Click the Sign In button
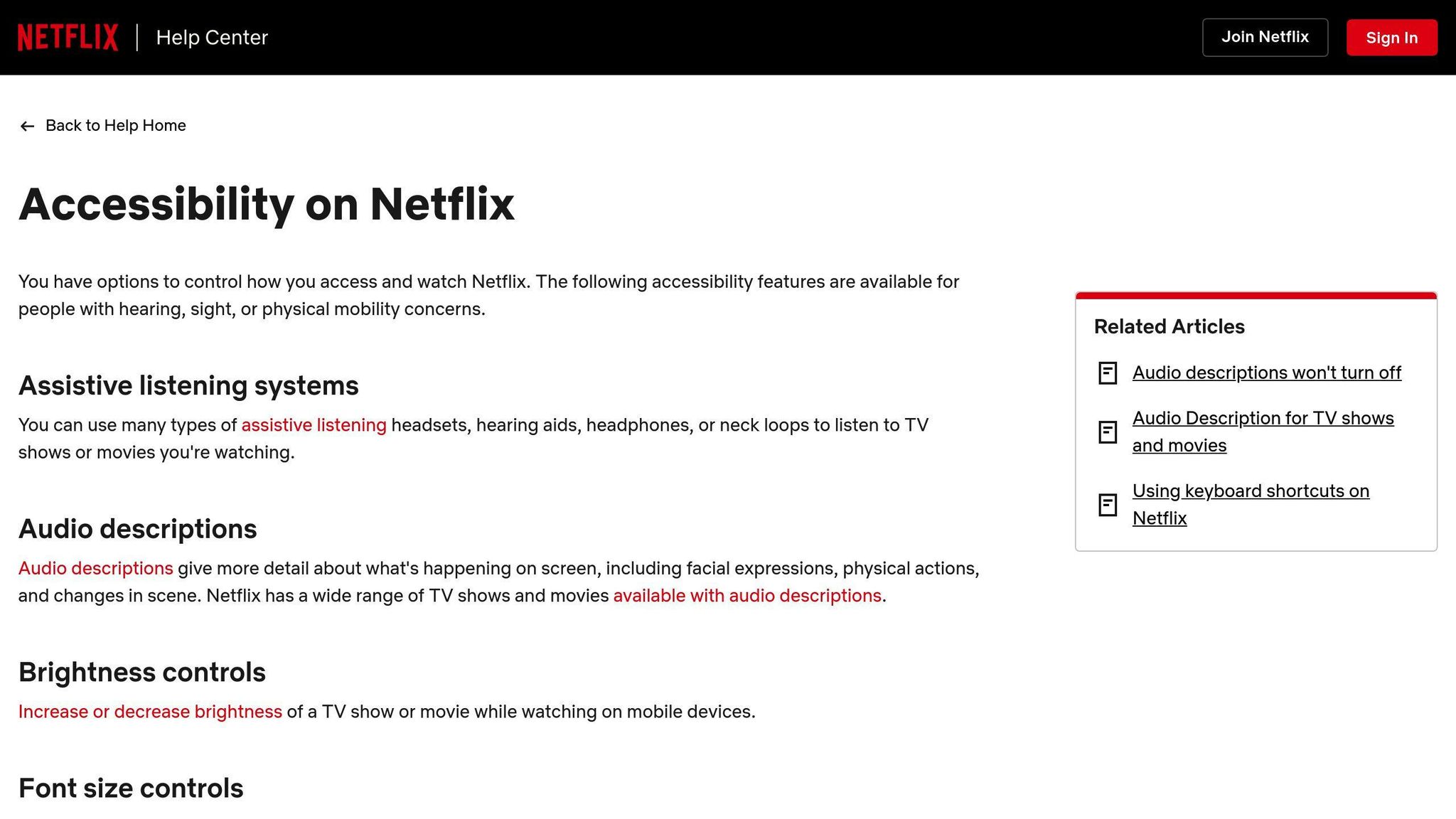1456x819 pixels. click(1391, 37)
